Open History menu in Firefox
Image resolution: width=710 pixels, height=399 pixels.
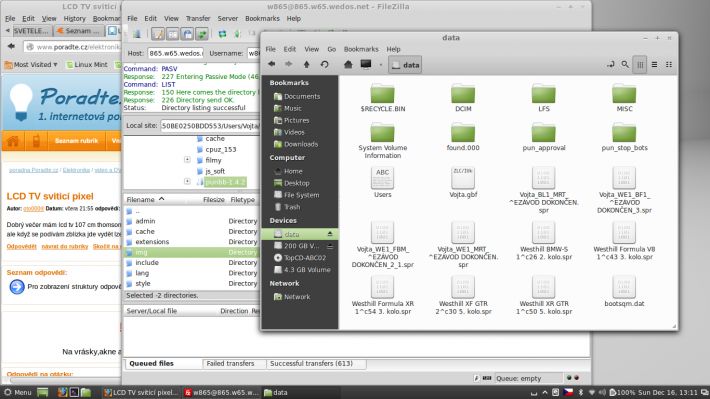(x=74, y=19)
